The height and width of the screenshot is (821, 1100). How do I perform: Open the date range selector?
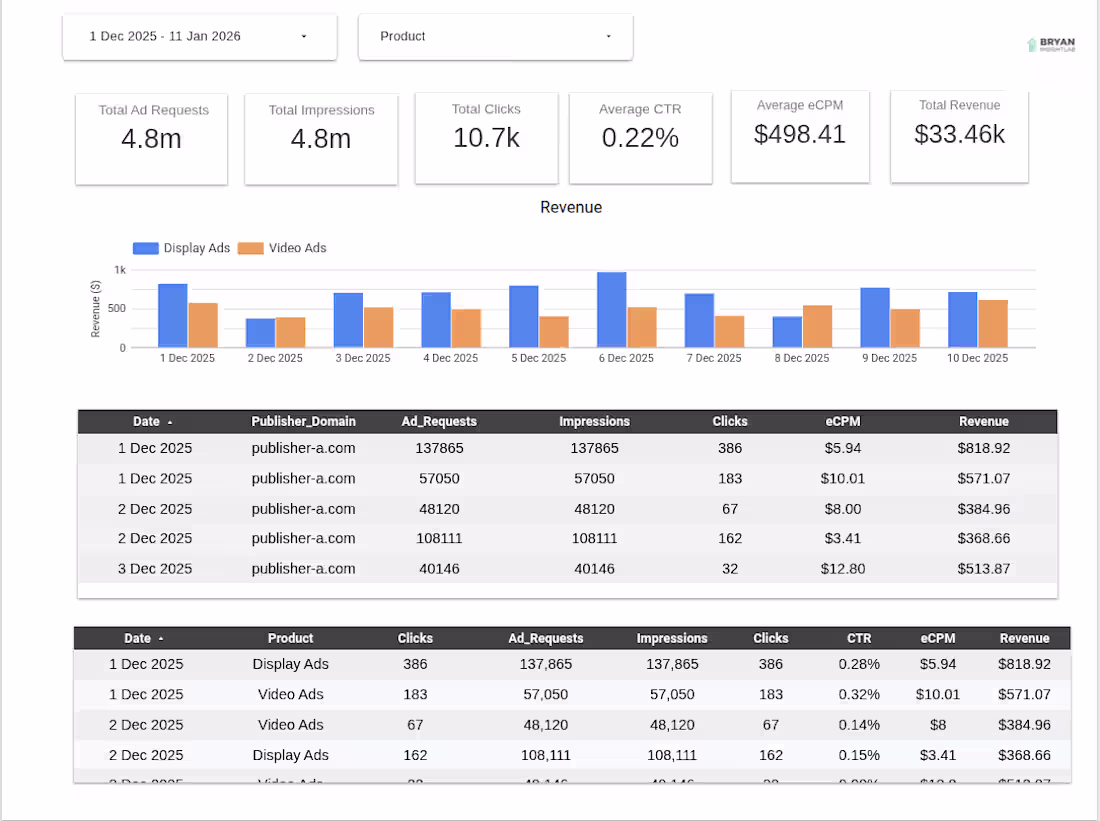pyautogui.click(x=199, y=36)
